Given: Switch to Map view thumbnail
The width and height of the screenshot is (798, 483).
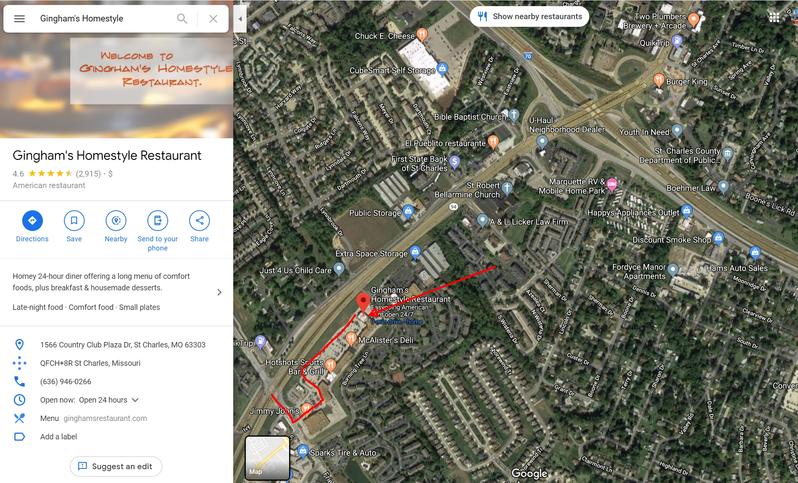Looking at the screenshot, I should 267,458.
